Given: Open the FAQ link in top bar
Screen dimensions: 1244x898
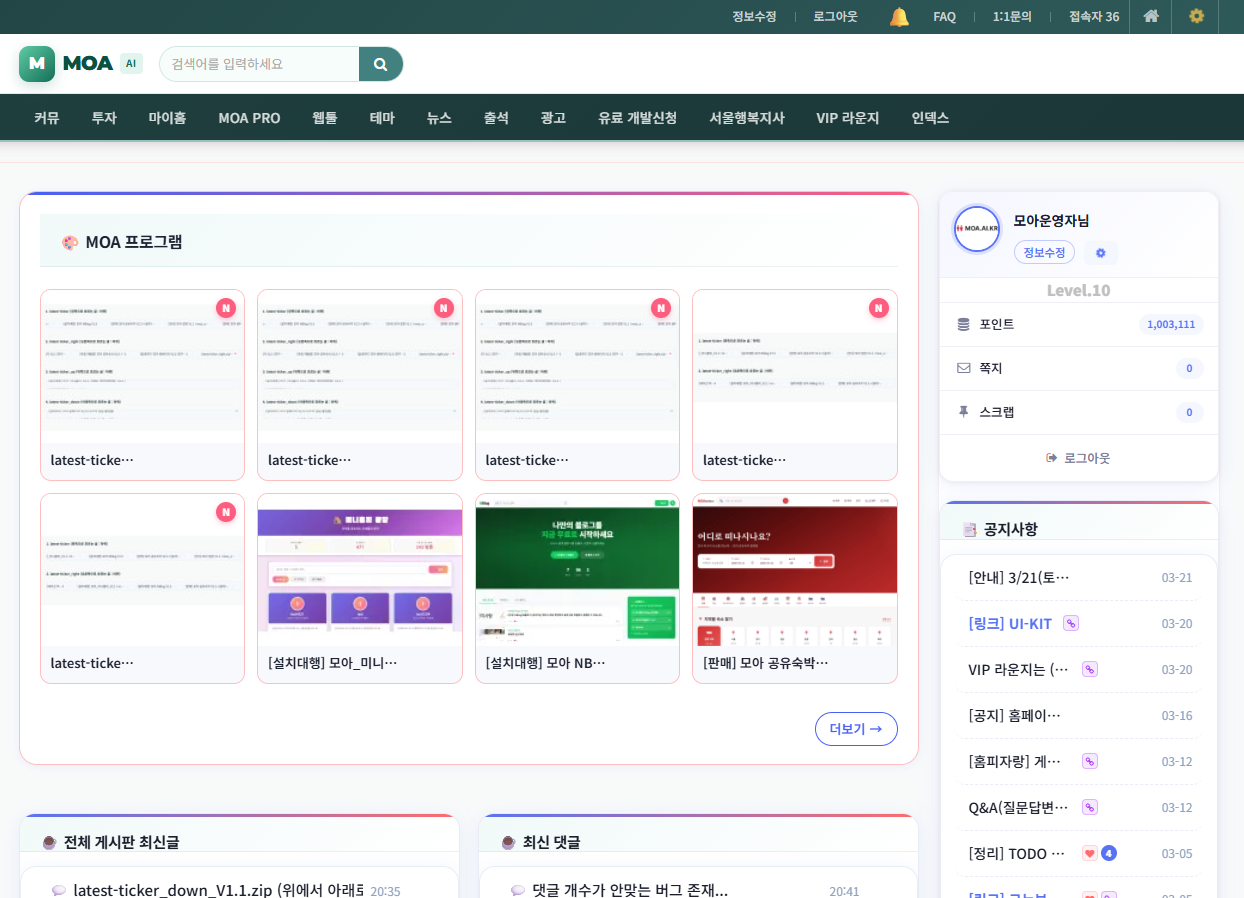Looking at the screenshot, I should [x=944, y=17].
